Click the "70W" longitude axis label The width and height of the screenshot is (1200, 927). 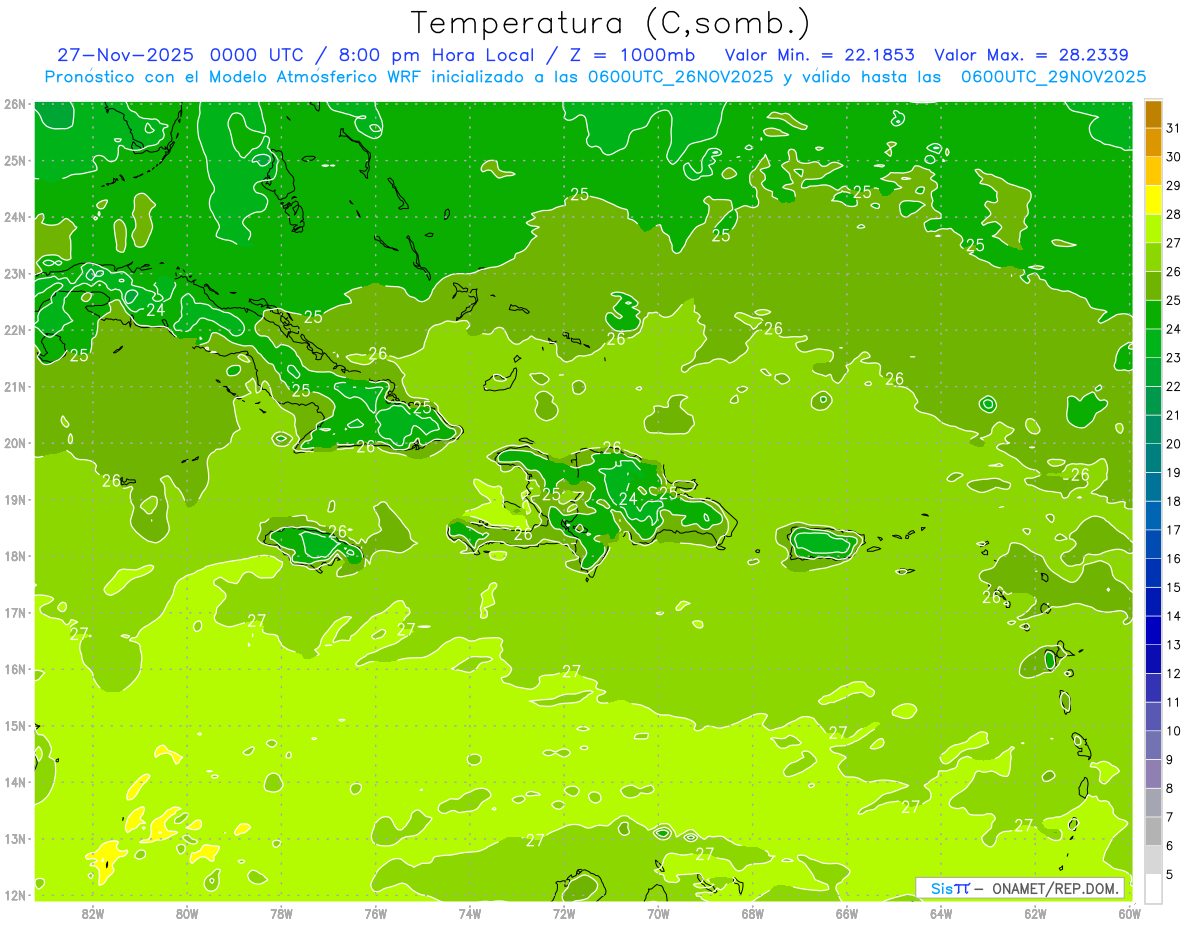[658, 912]
